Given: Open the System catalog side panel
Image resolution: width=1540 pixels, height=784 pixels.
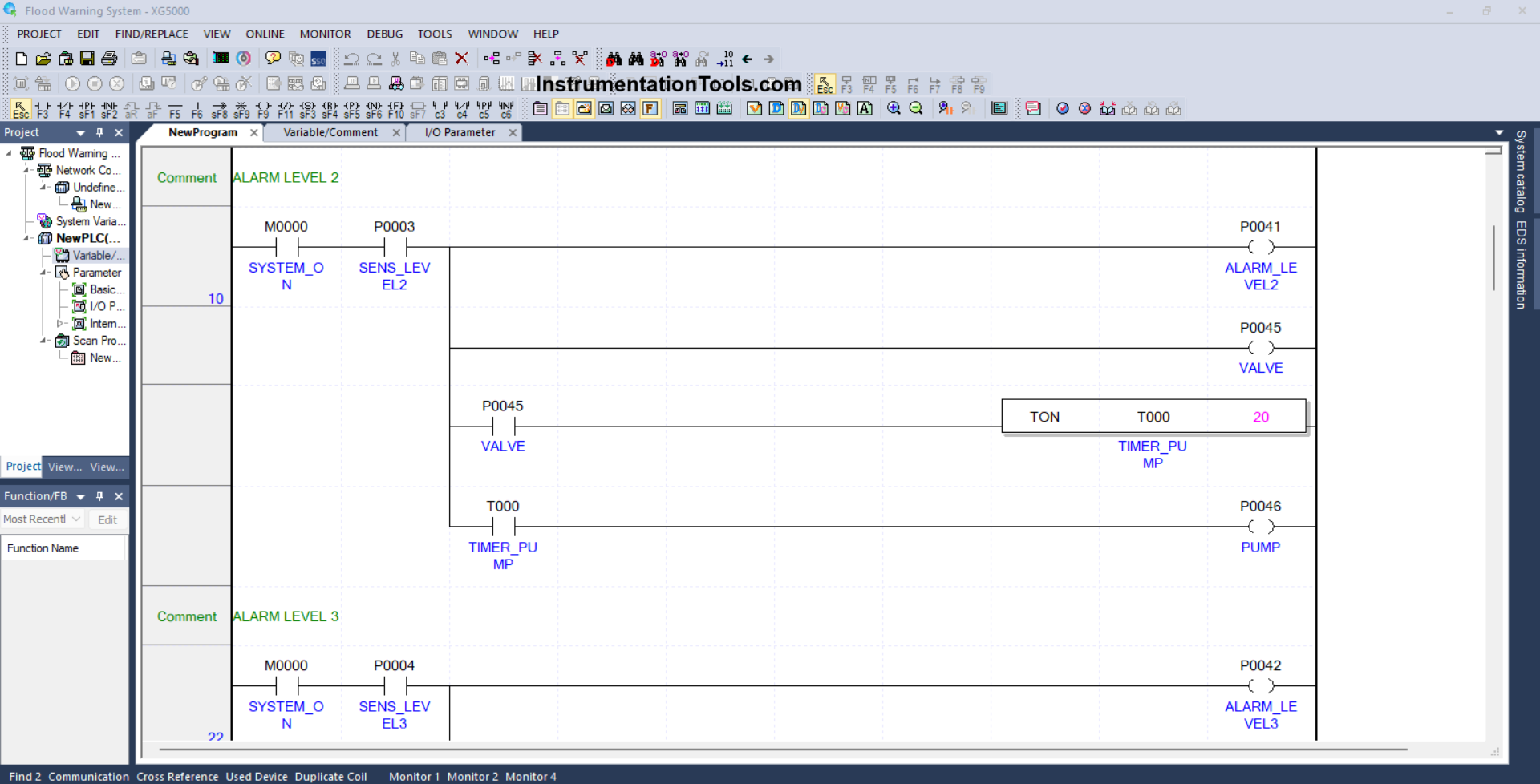Looking at the screenshot, I should tap(1520, 172).
